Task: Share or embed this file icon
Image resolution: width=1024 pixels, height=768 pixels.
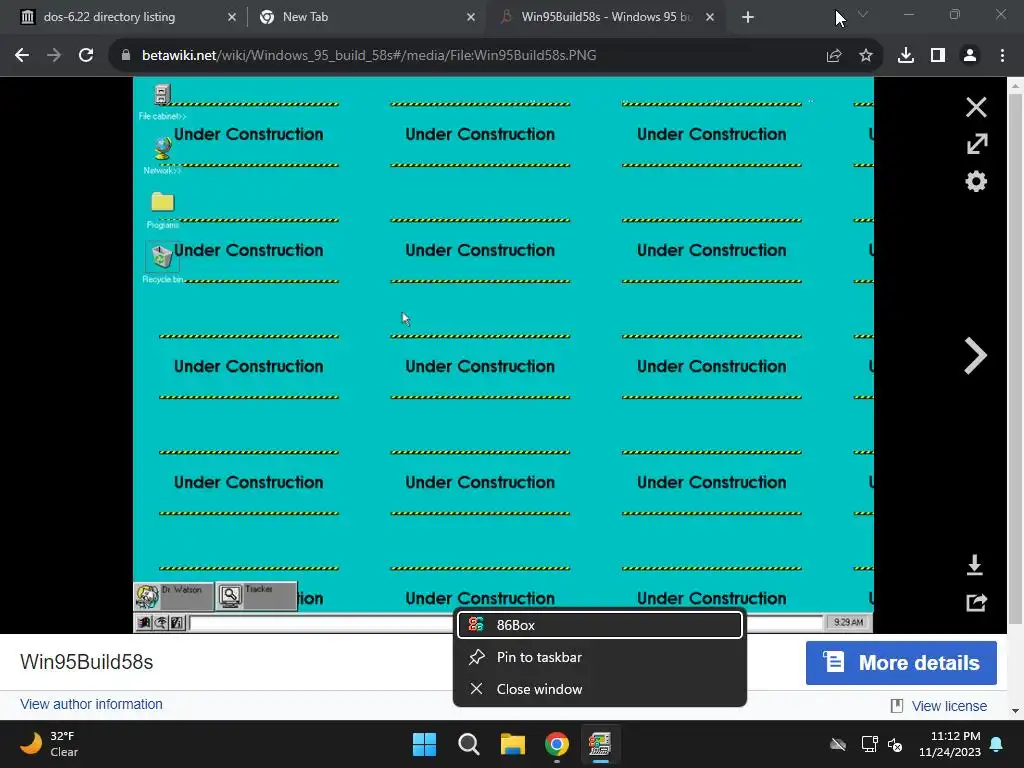Action: (x=976, y=602)
